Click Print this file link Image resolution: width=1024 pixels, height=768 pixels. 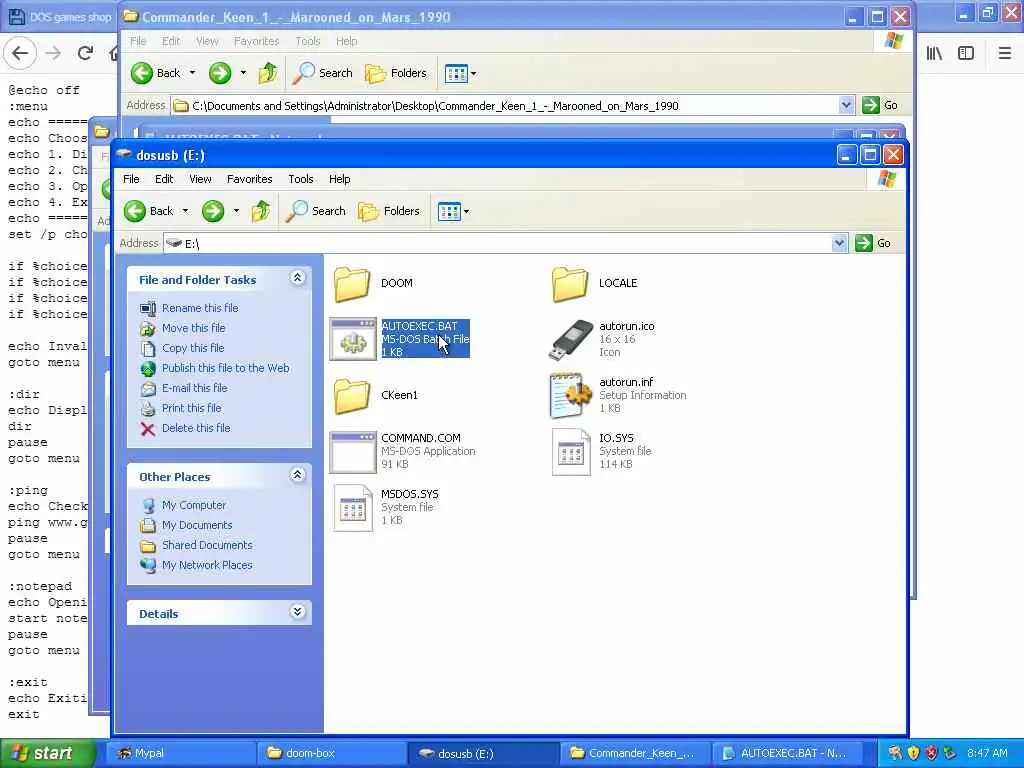tap(191, 408)
